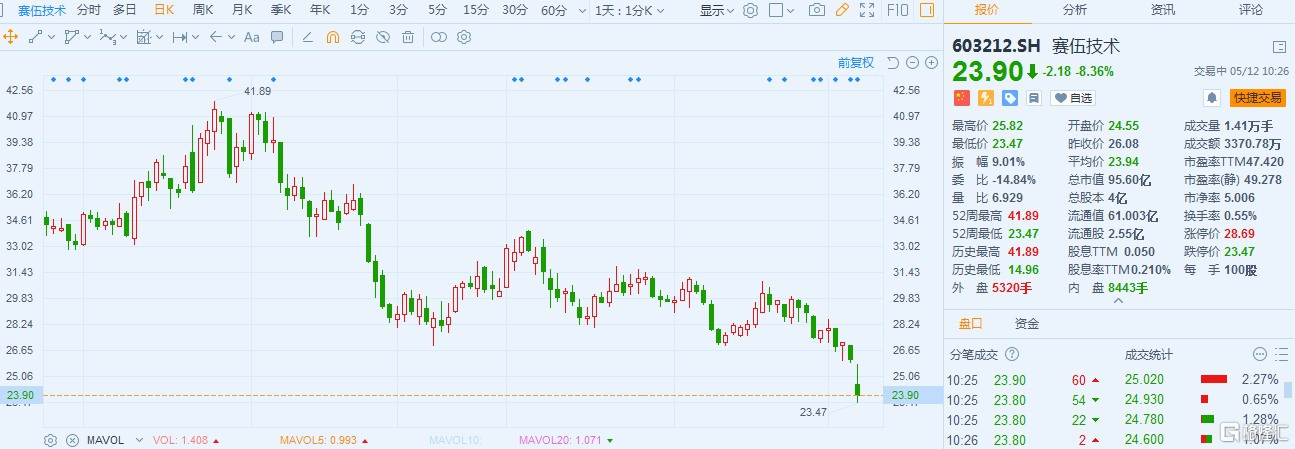Click the lock drawings sync icon
Screen dimensions: 1295x449
(358, 37)
